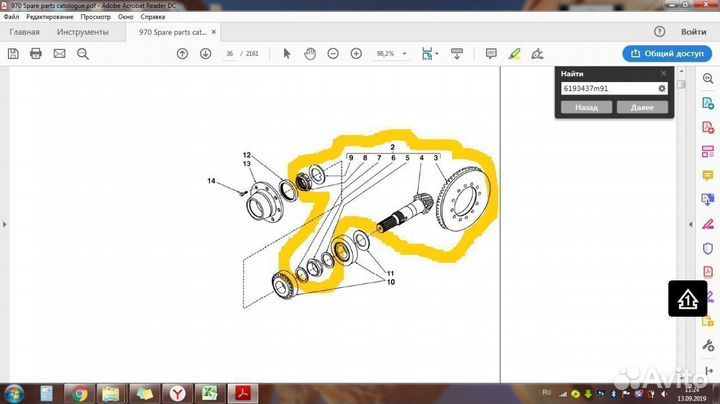720x404 pixels.
Task: Click the Save file icon
Action: [x=13, y=53]
